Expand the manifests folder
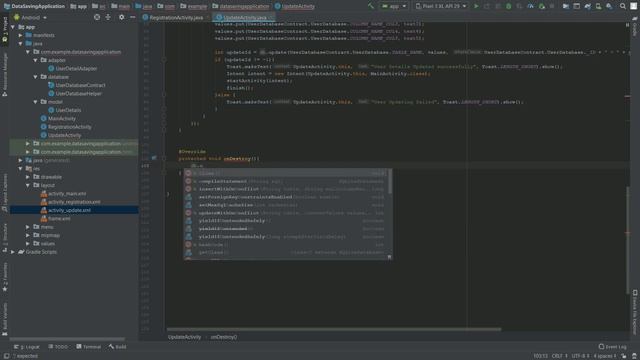The image size is (640, 360). 20,35
